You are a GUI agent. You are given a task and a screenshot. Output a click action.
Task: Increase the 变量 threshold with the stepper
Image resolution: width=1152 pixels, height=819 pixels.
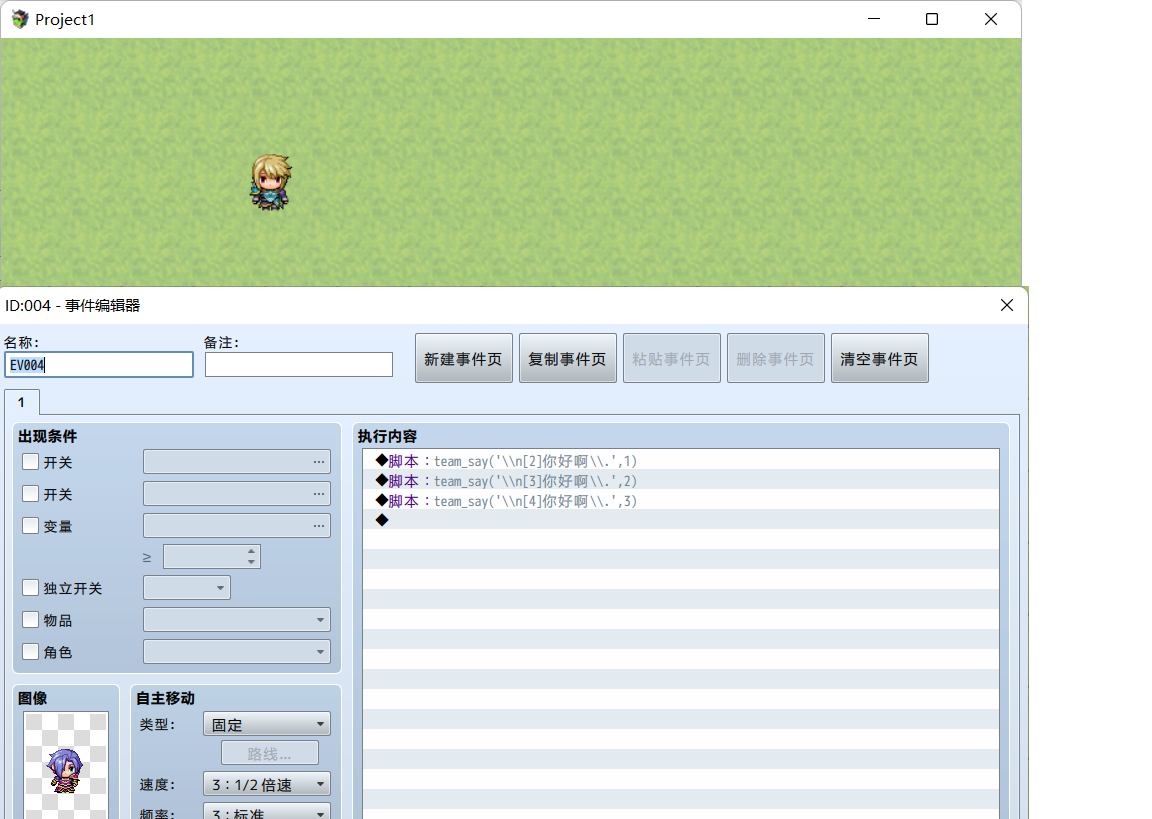tap(251, 551)
